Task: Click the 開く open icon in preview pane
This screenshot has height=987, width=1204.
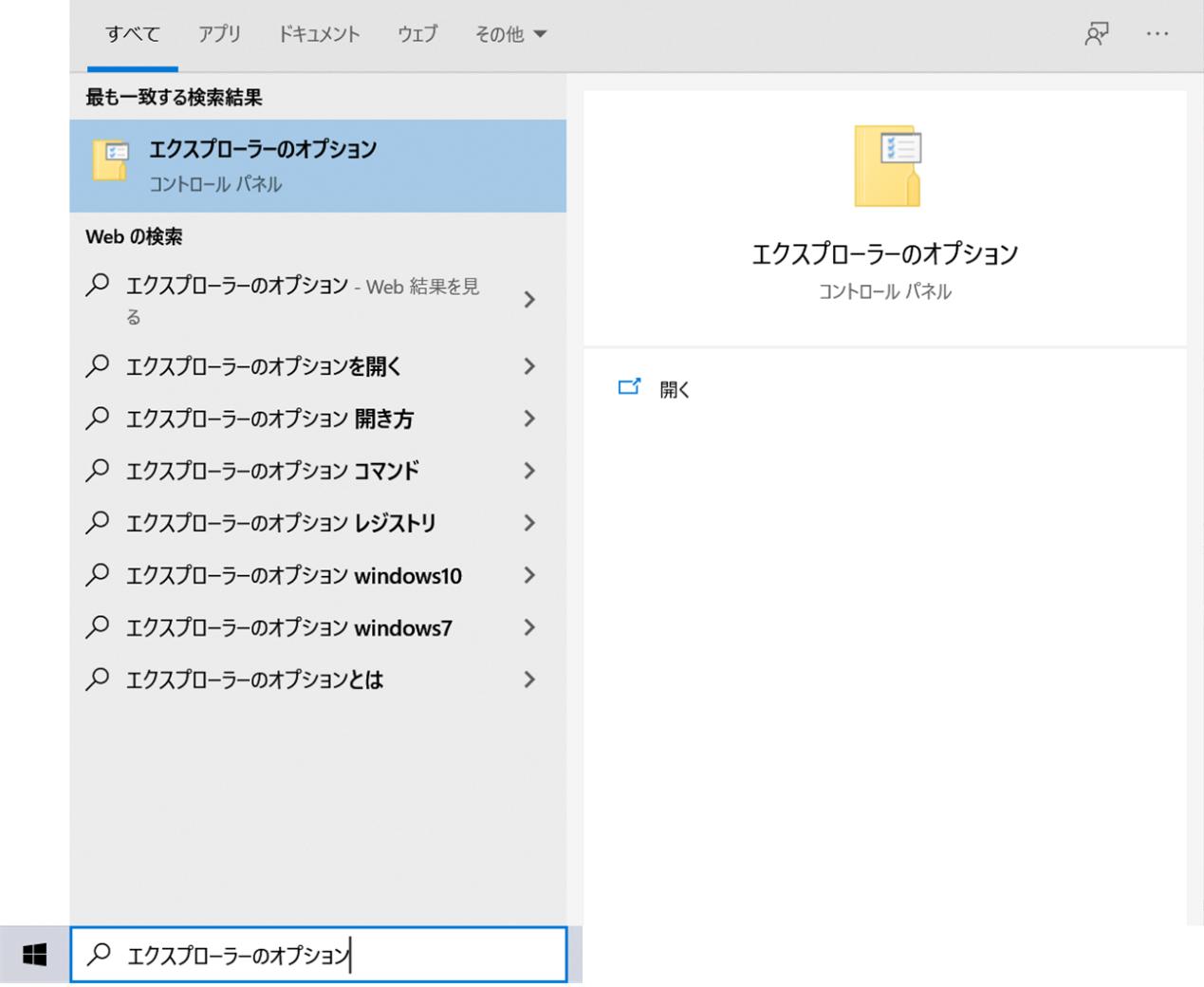Action: 629,387
